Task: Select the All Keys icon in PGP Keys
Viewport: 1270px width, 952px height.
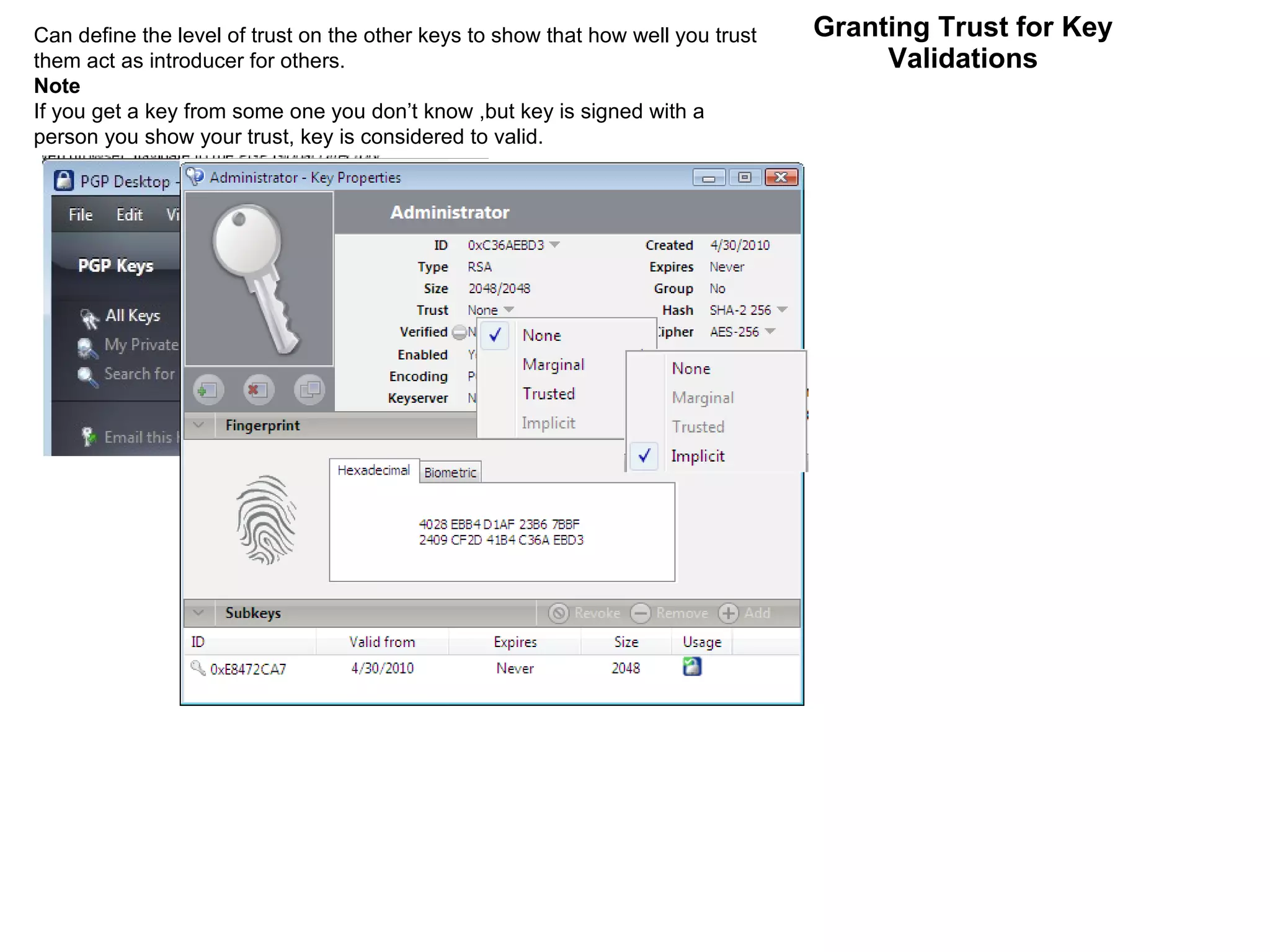Action: pos(89,318)
